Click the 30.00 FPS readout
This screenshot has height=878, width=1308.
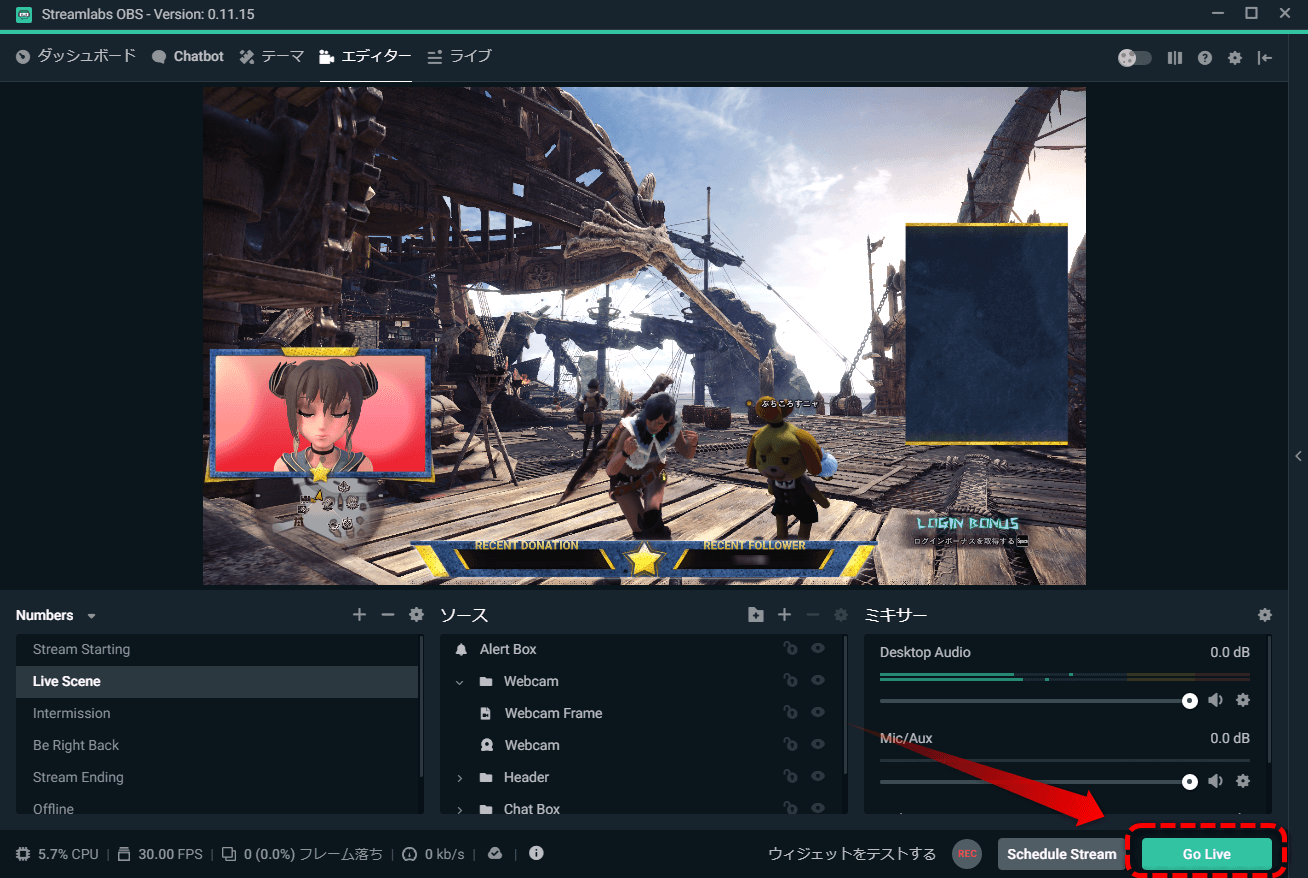coord(171,854)
